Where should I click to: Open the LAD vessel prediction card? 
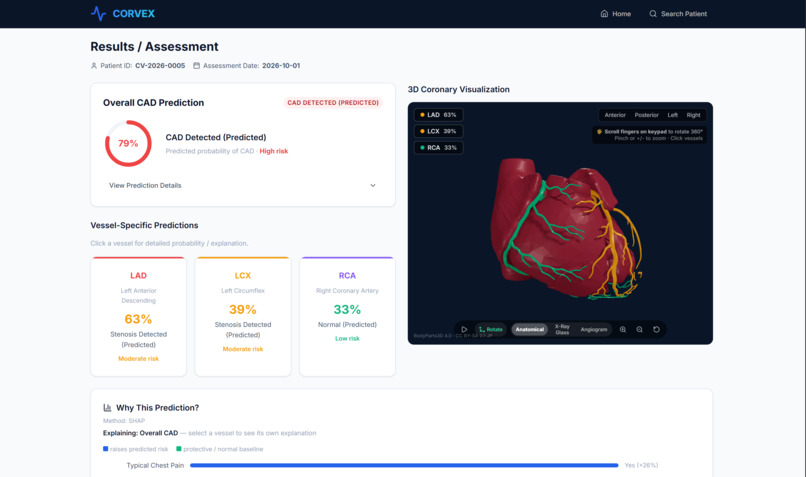click(x=138, y=317)
